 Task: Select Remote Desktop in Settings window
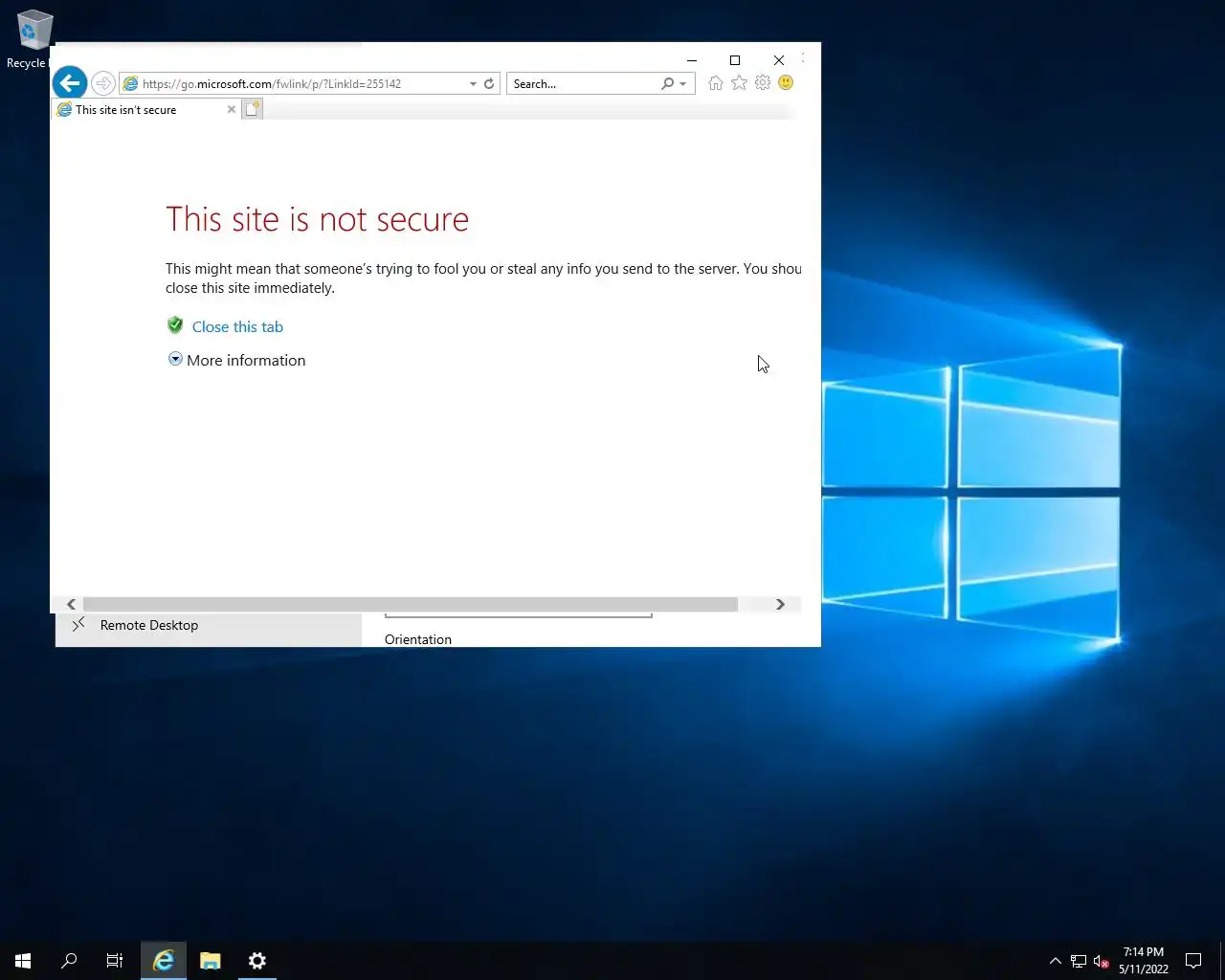tap(209, 625)
